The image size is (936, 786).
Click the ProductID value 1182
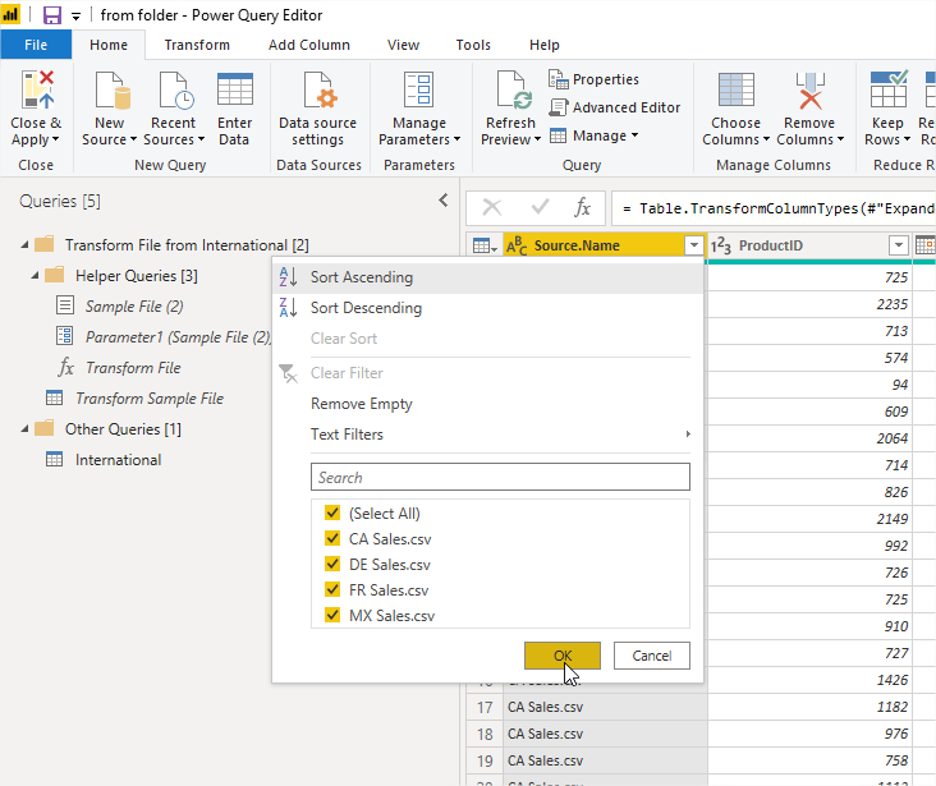(x=892, y=707)
